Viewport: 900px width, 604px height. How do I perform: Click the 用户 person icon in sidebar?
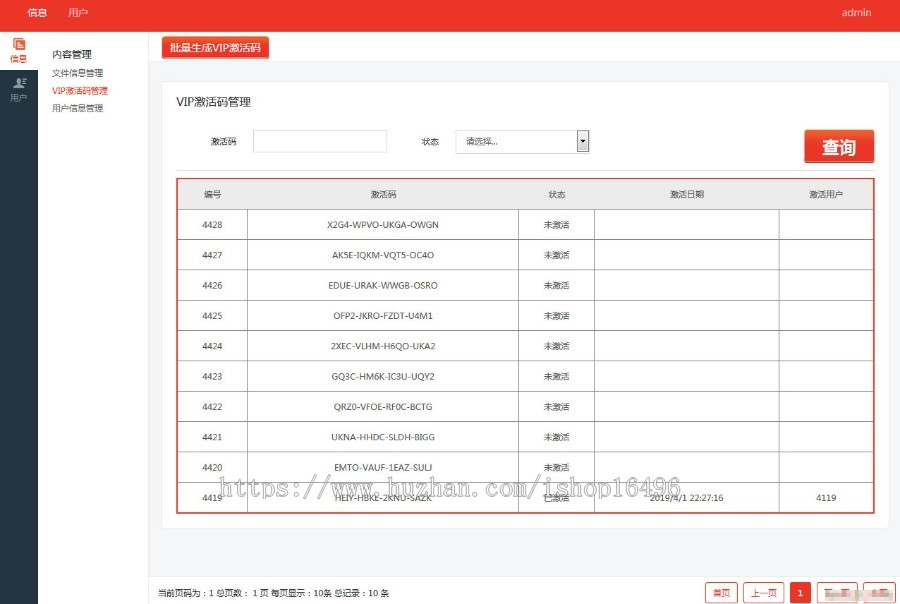point(18,83)
